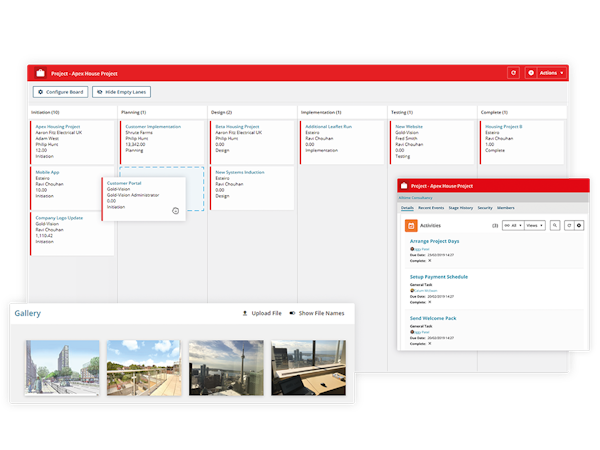Click the Upload File icon in Gallery
Screen dimensions: 600x450
pos(245,313)
